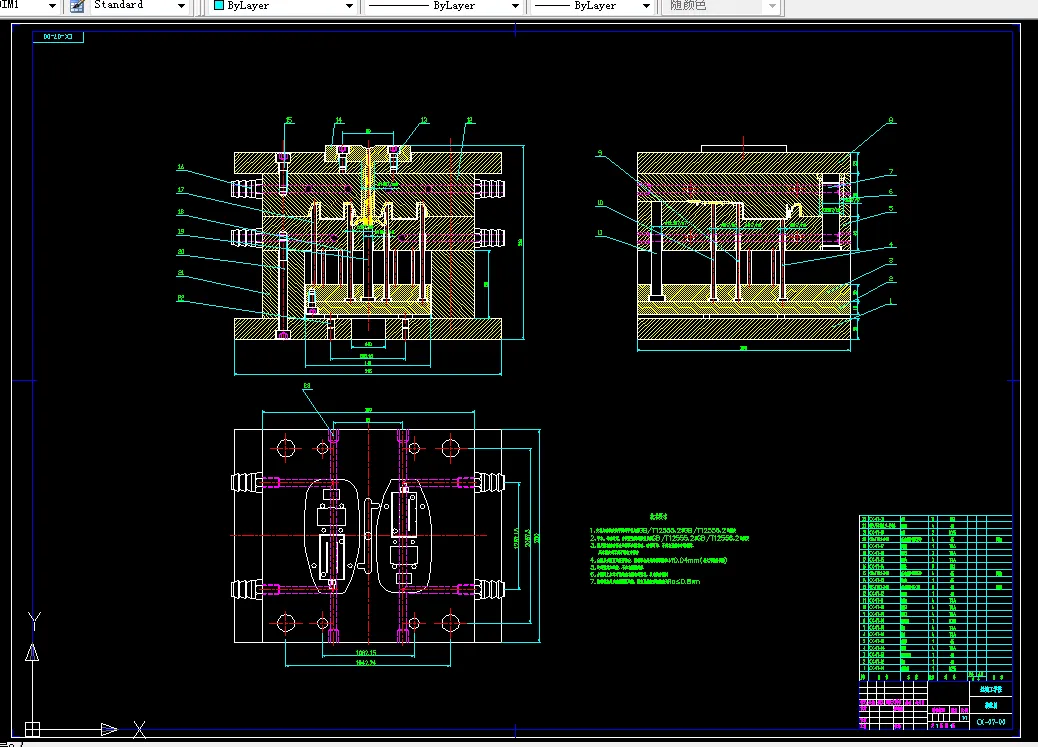Select part balloon number 5 in side view

point(891,209)
